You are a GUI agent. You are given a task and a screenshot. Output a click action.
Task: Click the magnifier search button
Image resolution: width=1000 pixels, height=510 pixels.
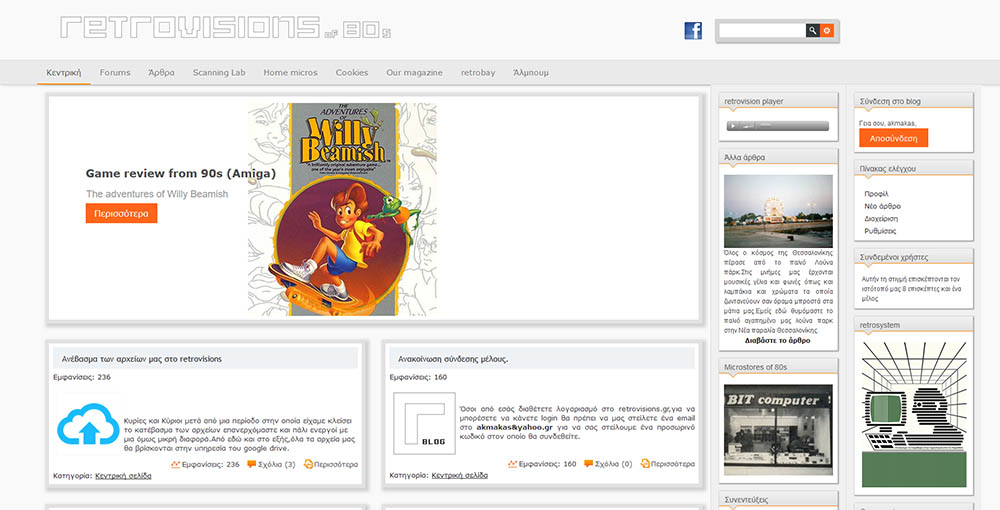812,31
